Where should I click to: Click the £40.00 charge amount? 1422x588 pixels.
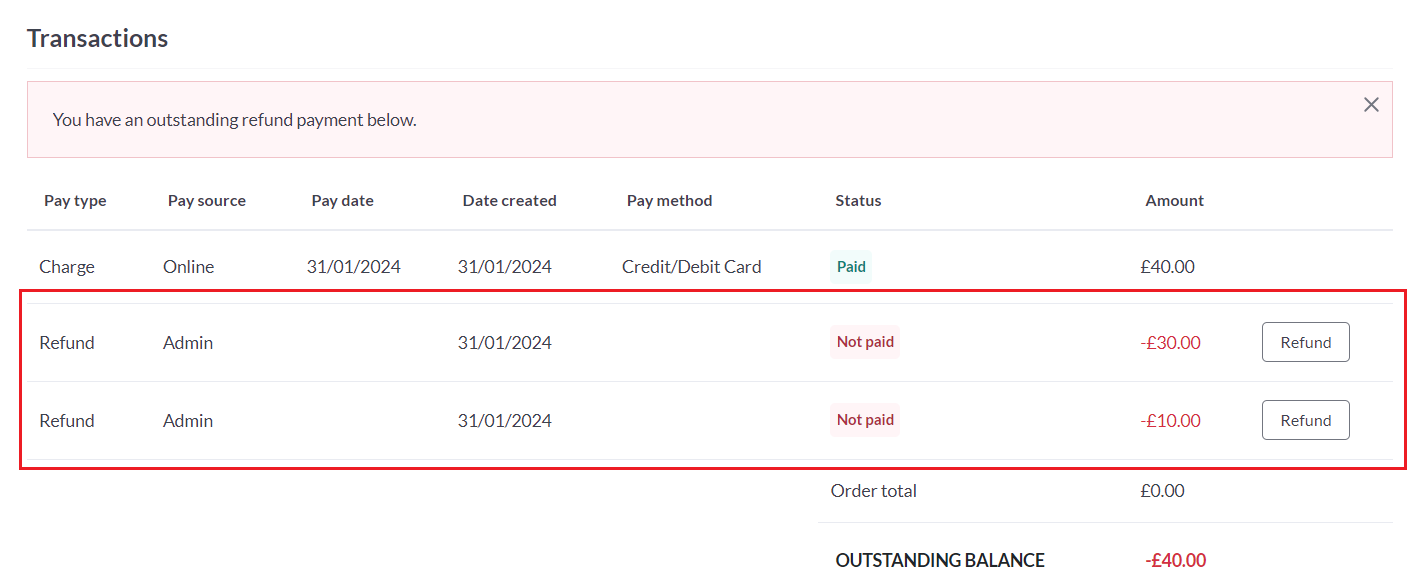[x=1167, y=267]
